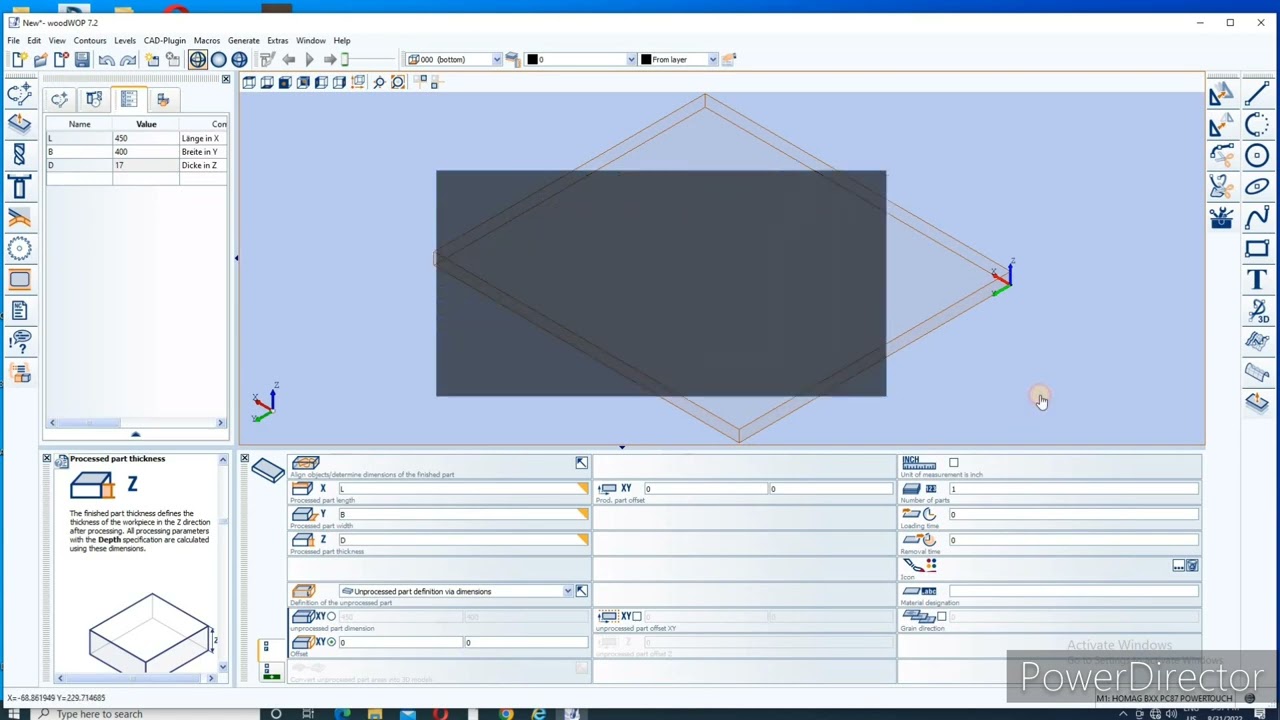The height and width of the screenshot is (720, 1280).
Task: Open the unprocessed part definition dropdown
Action: click(567, 591)
